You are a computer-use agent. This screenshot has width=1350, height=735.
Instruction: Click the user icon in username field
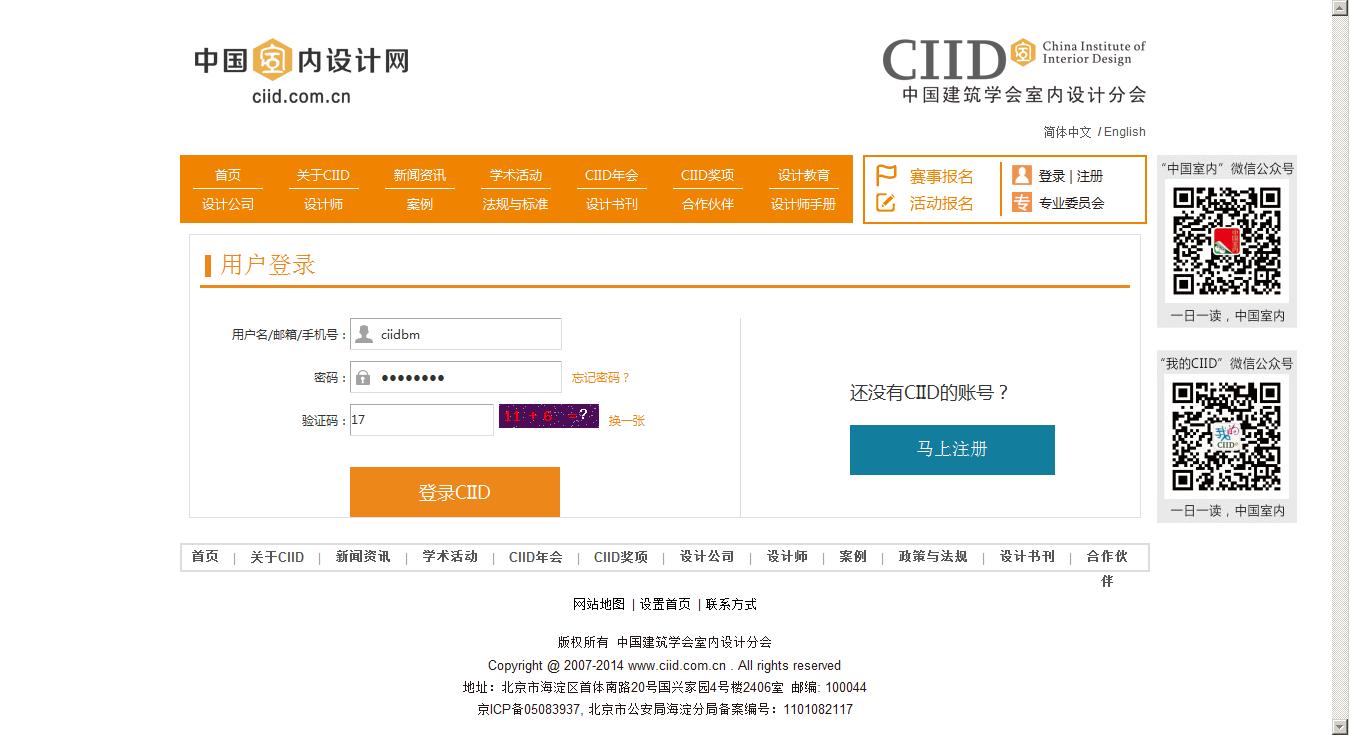tap(365, 334)
